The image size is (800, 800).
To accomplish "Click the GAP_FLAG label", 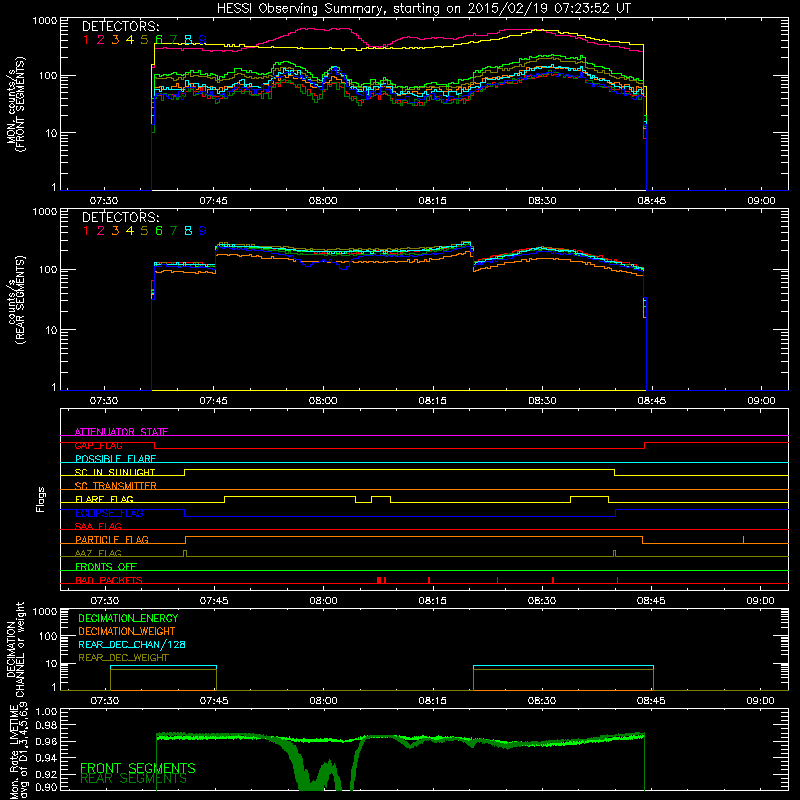I will 98,445.
